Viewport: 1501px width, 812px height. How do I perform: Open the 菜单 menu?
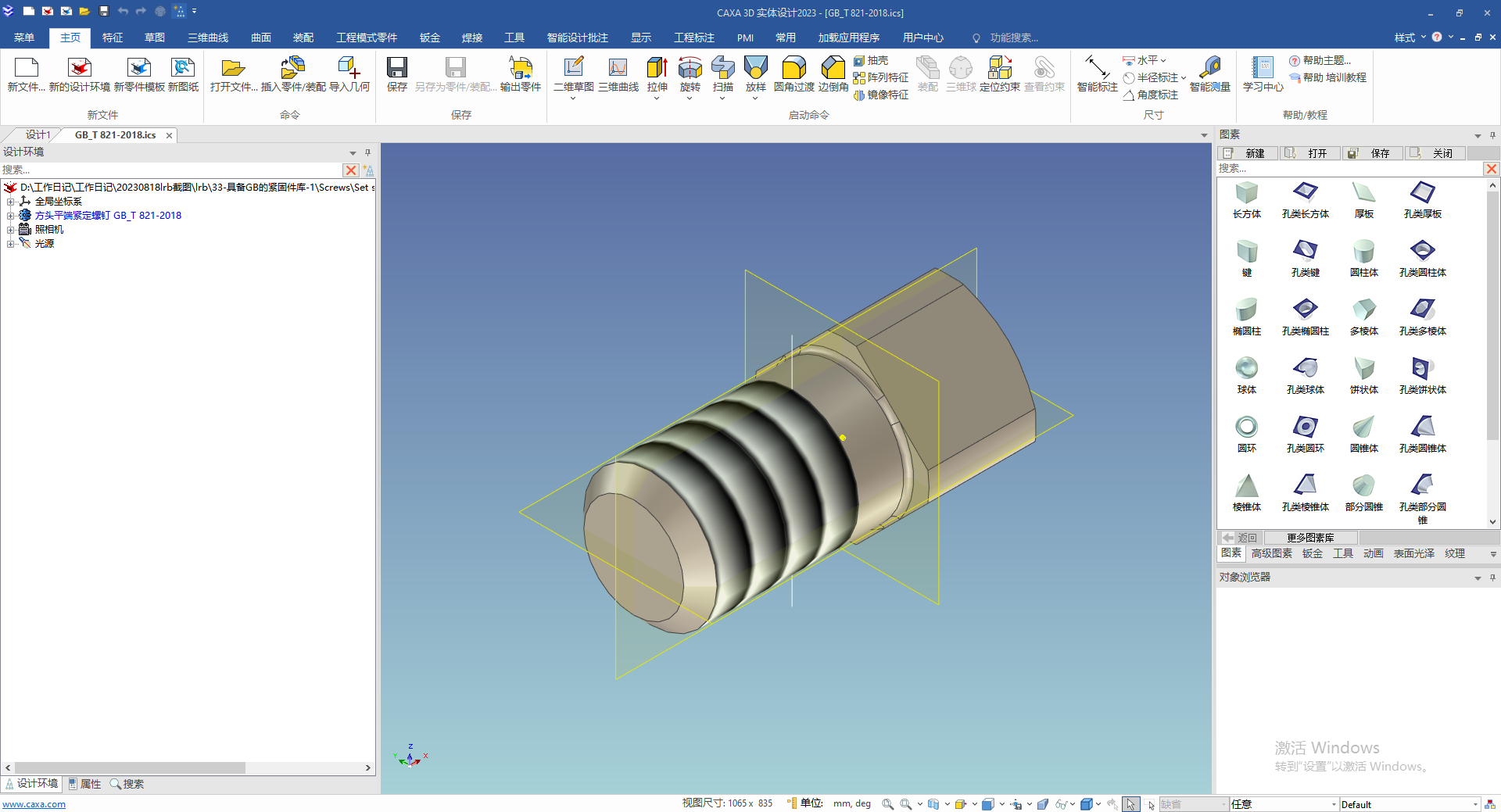pyautogui.click(x=24, y=38)
